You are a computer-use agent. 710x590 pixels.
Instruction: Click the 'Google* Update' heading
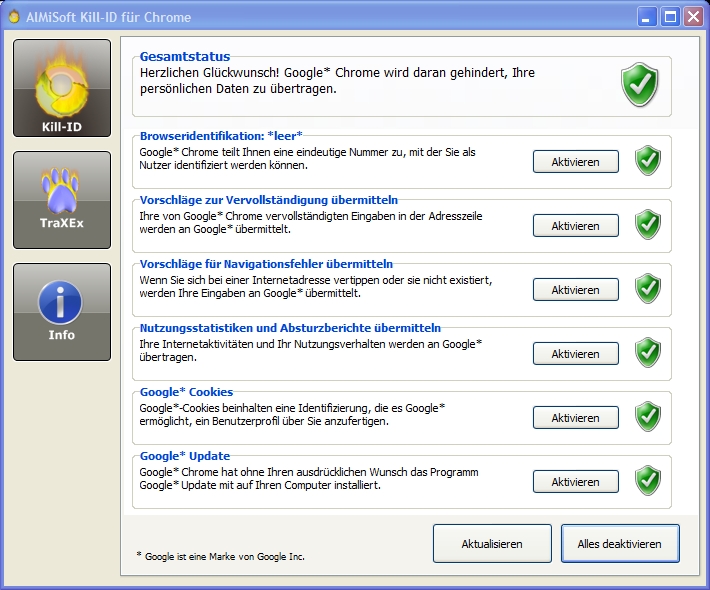185,456
